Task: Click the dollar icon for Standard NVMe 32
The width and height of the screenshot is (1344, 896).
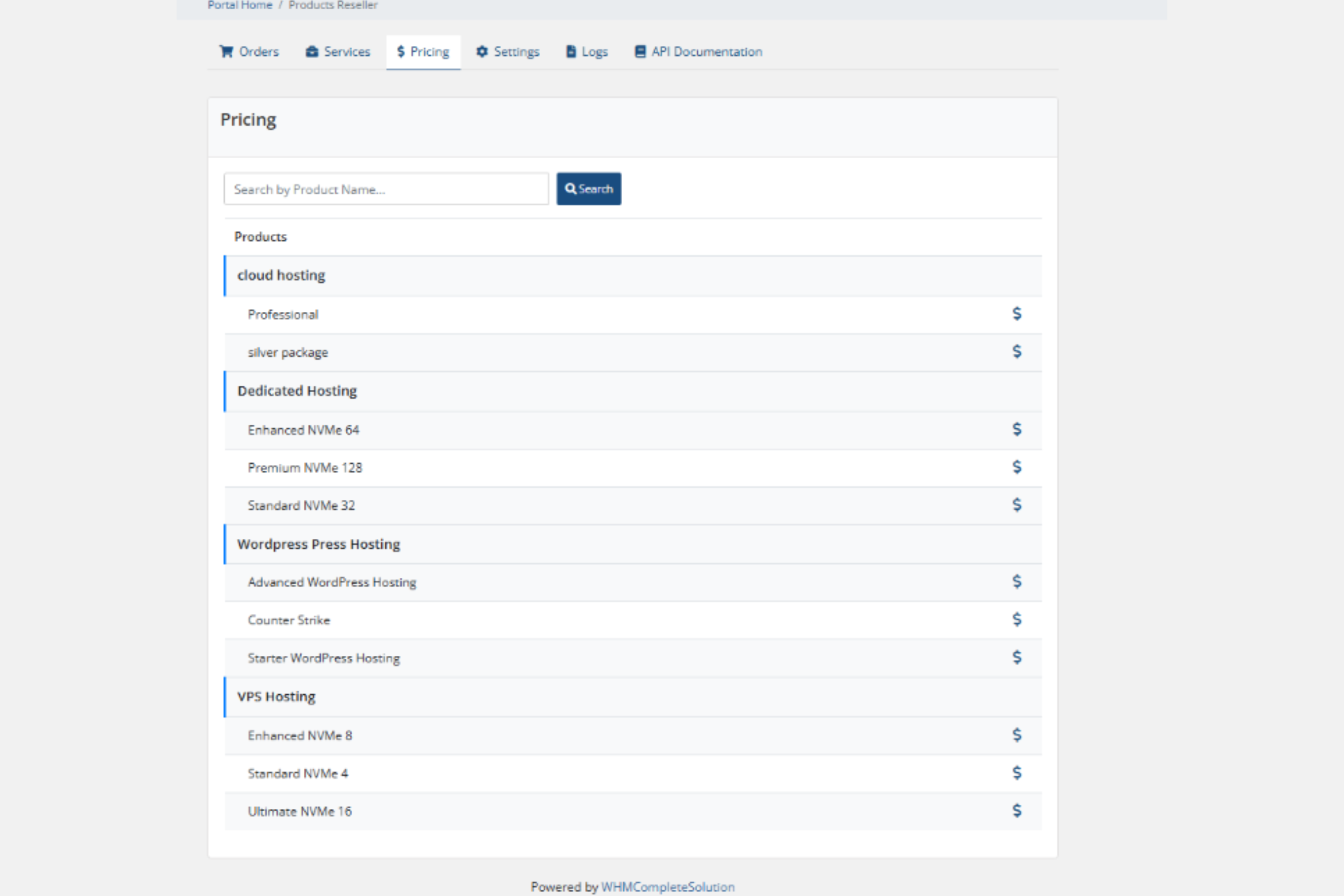Action: [1016, 505]
